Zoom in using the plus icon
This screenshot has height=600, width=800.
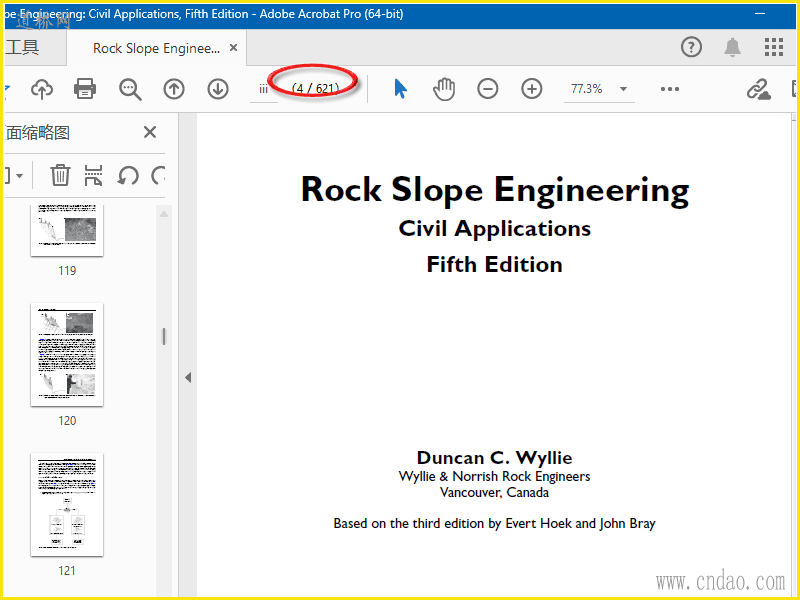point(531,89)
